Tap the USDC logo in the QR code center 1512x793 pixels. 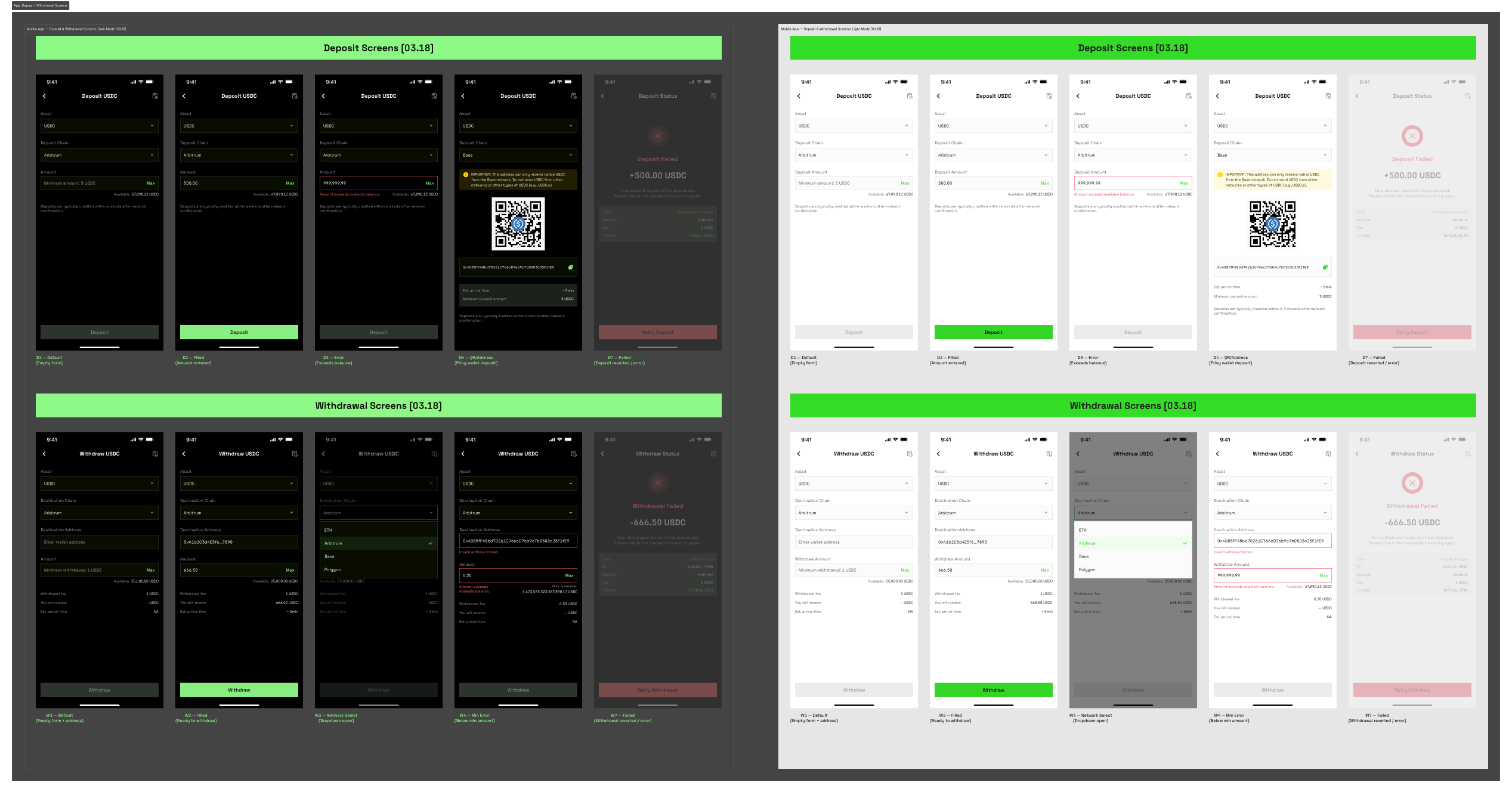pyautogui.click(x=518, y=224)
